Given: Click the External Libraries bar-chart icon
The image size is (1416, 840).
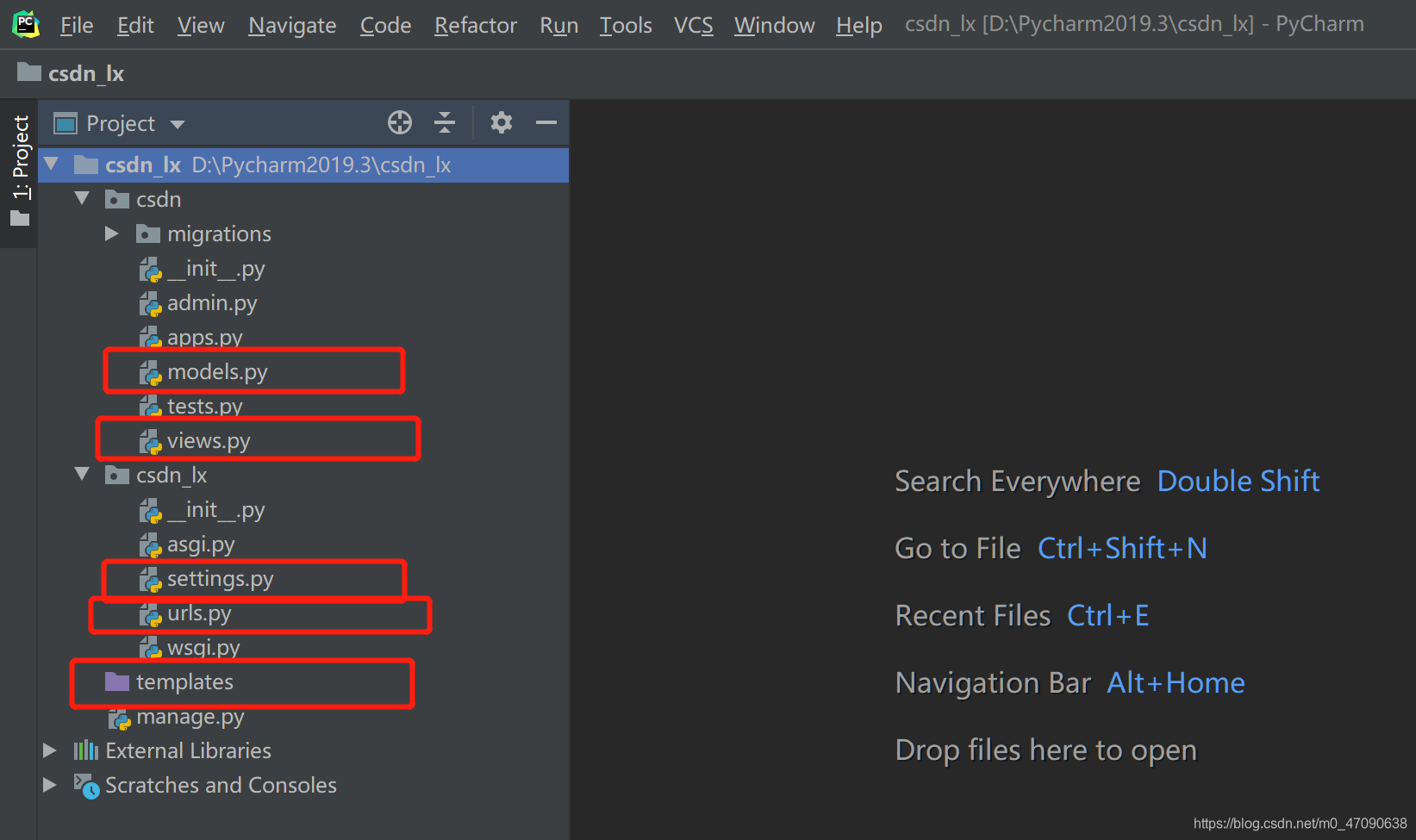Looking at the screenshot, I should click(x=86, y=750).
